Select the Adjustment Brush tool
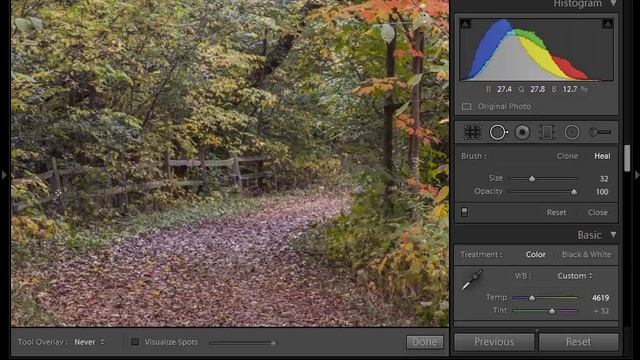 point(600,132)
